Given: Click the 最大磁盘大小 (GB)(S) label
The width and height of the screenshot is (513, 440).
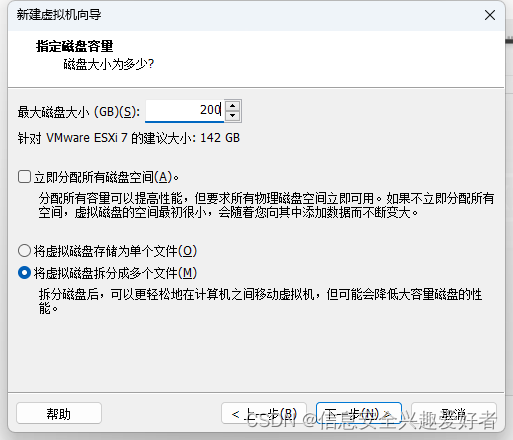Looking at the screenshot, I should (79, 112).
